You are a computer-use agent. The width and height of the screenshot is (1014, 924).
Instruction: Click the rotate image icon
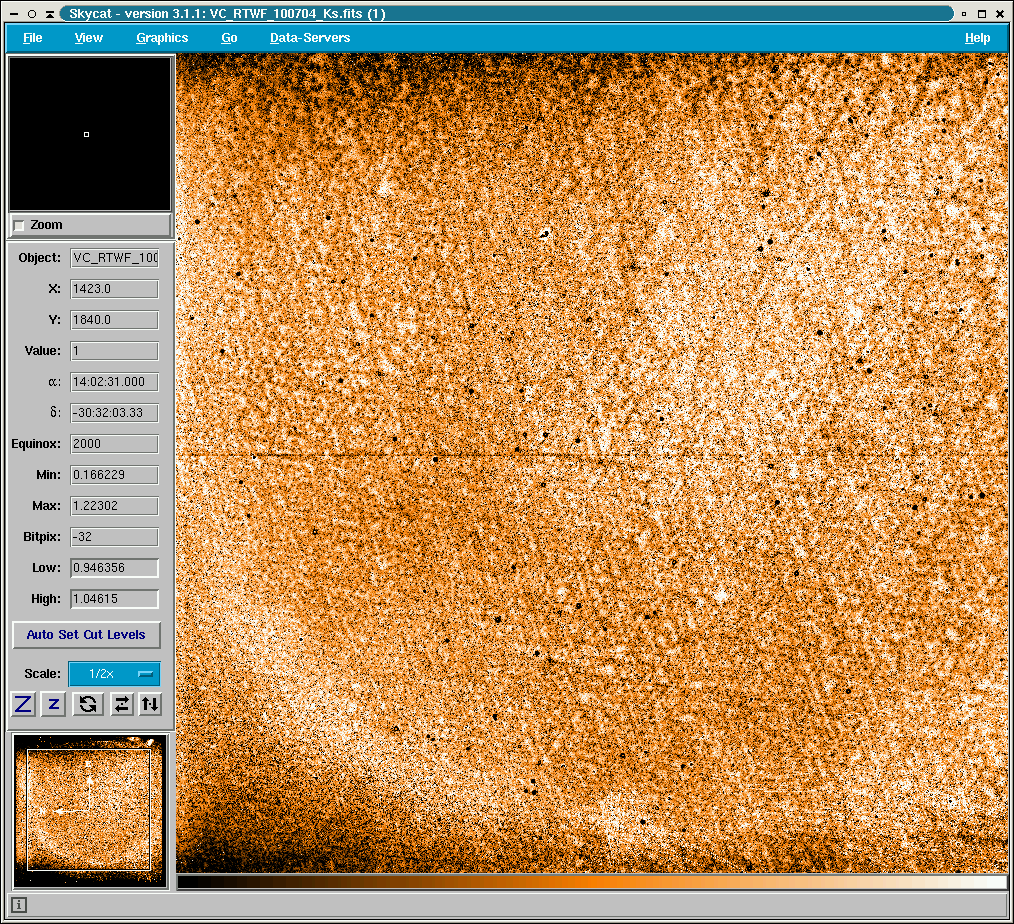click(88, 704)
